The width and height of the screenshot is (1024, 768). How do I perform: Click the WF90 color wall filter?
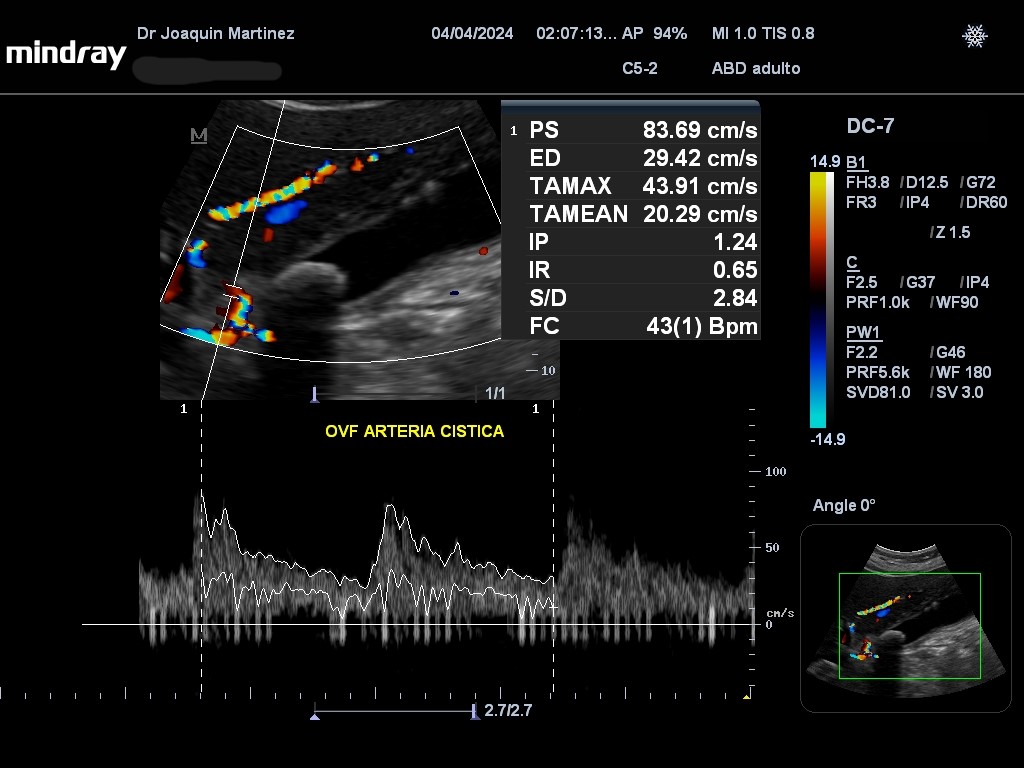[x=957, y=302]
